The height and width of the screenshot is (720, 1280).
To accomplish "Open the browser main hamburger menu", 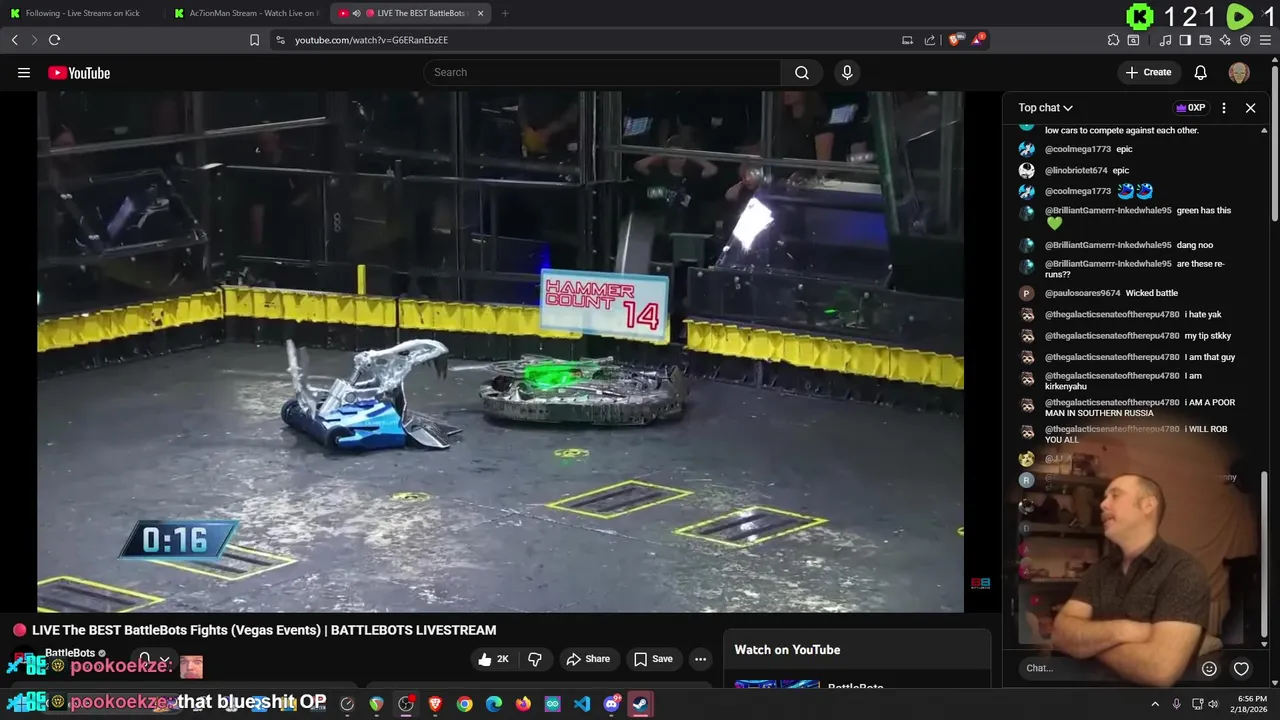I will coord(1265,40).
